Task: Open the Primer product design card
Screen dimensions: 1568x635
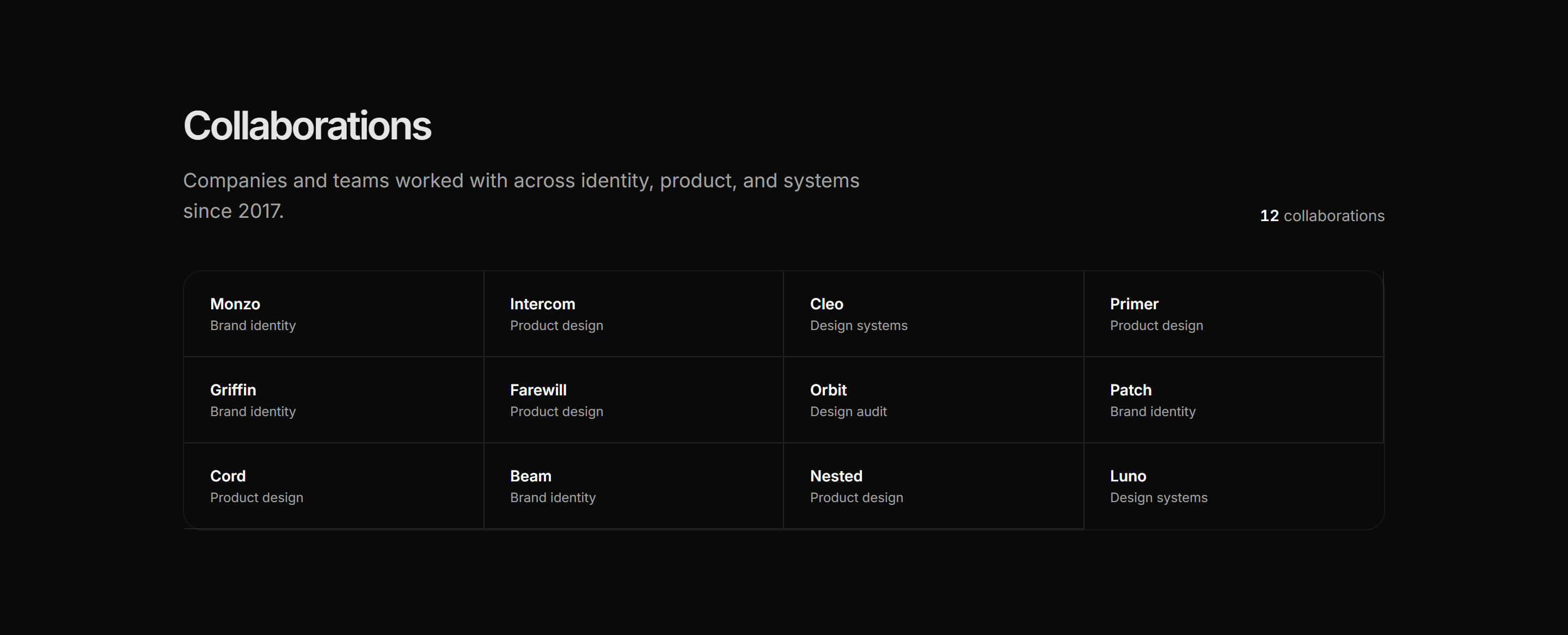Action: 1234,314
